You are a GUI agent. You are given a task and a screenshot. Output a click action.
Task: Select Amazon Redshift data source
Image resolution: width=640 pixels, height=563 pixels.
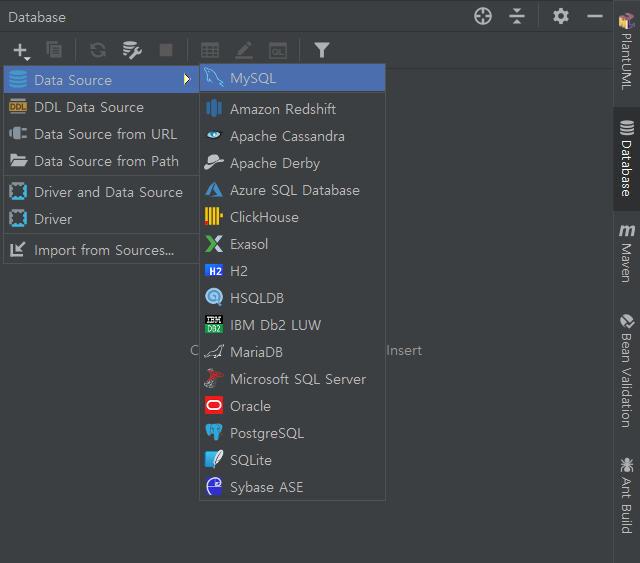coord(292,109)
